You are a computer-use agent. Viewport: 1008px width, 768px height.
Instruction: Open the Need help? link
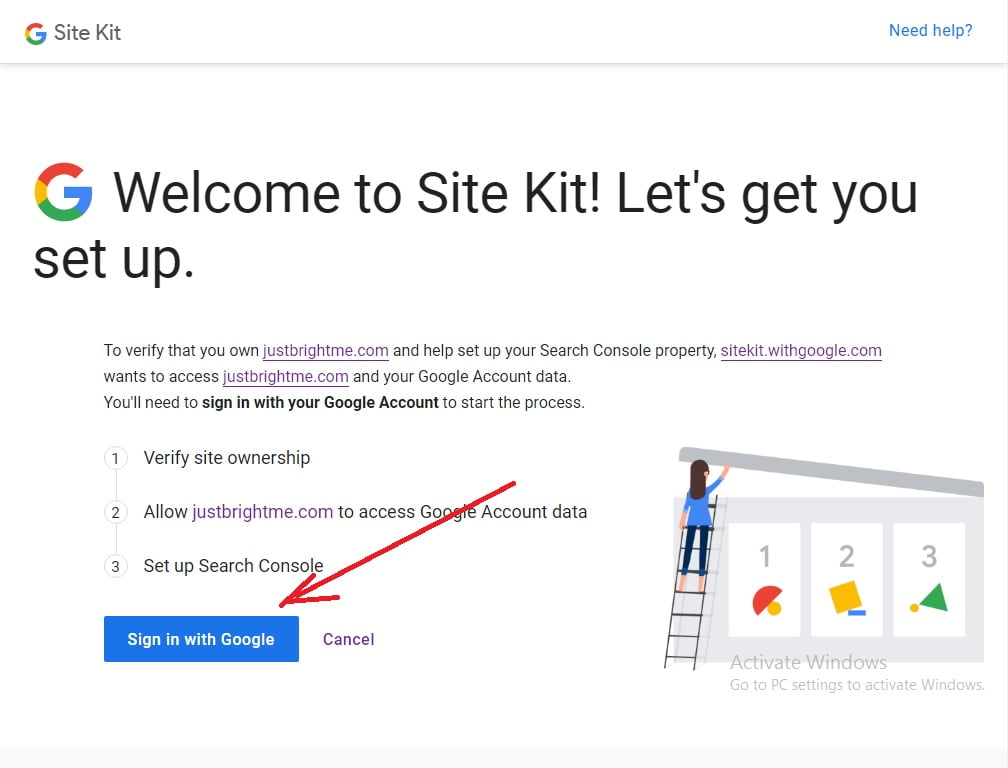tap(930, 30)
